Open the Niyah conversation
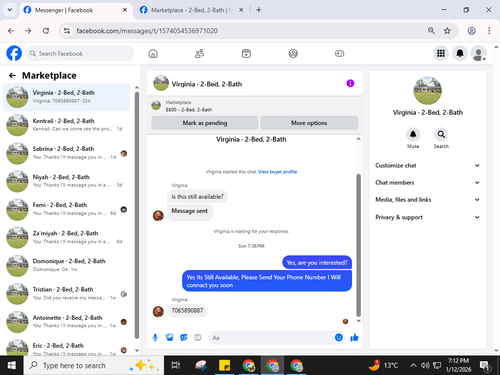Viewport: 500px width, 375px height. [67, 181]
